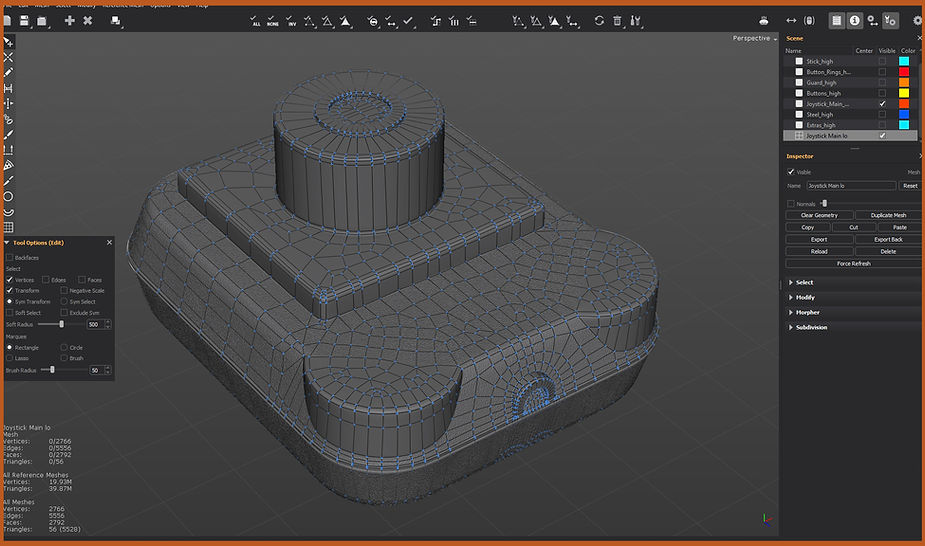The width and height of the screenshot is (925, 546).
Task: Click the plain checkmark icon in the toolbar
Action: tap(408, 21)
